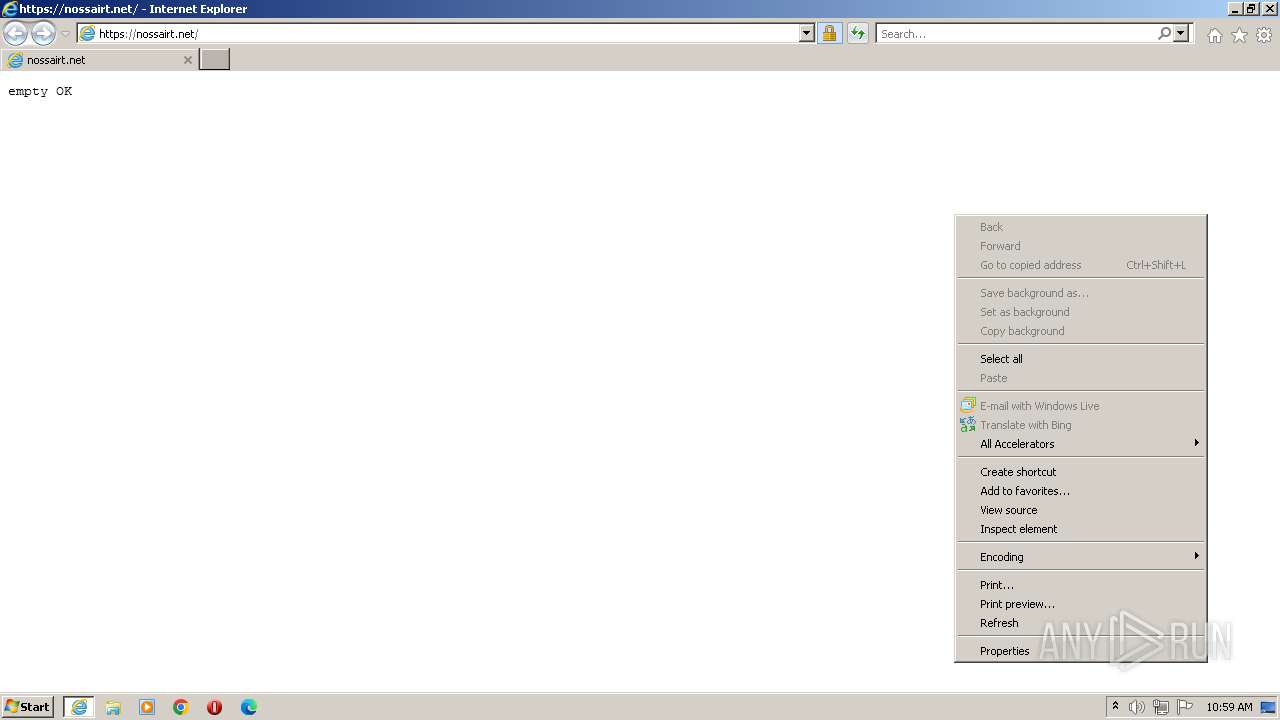
Task: Choose Refresh in the context menu
Action: (x=1081, y=623)
